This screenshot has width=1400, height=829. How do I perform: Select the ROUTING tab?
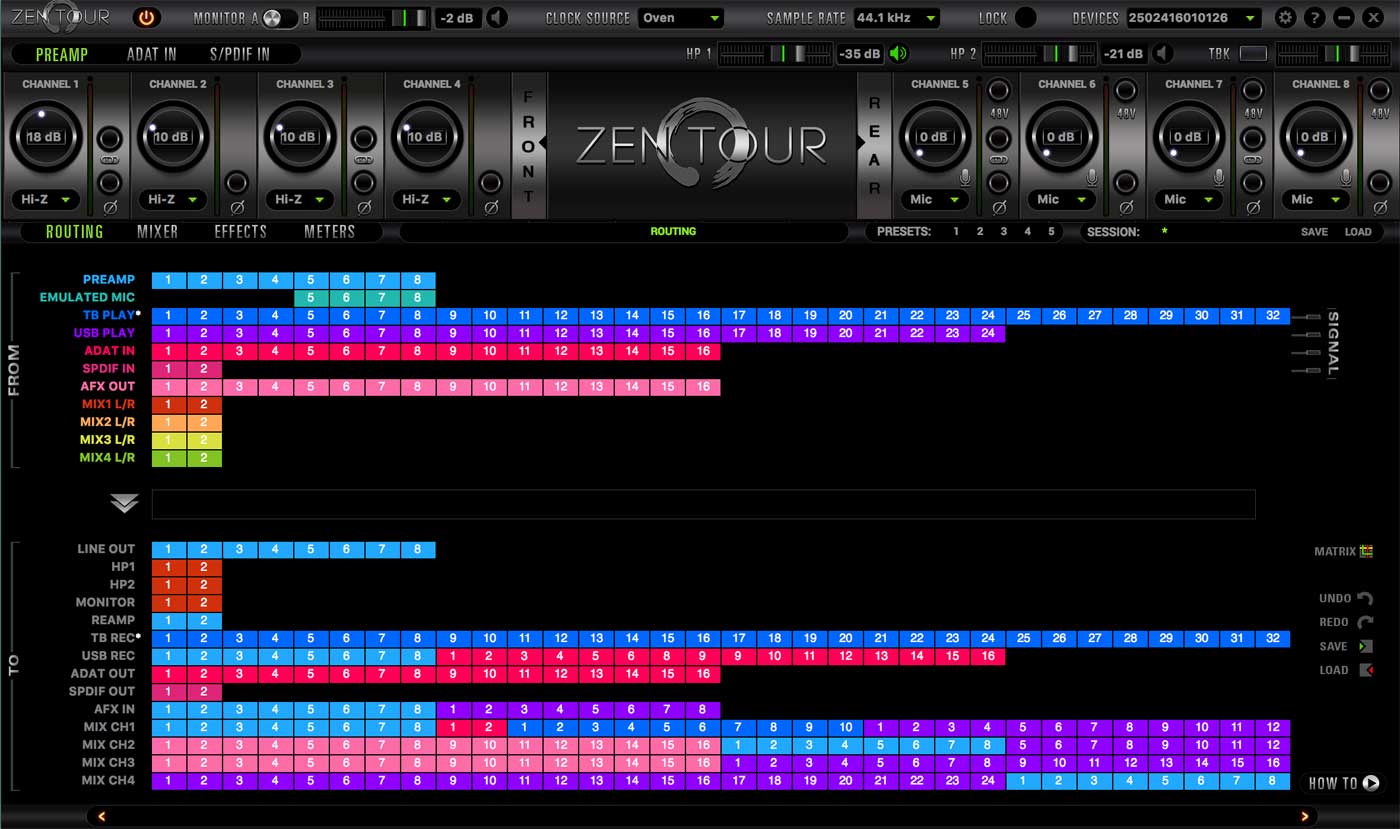coord(74,231)
